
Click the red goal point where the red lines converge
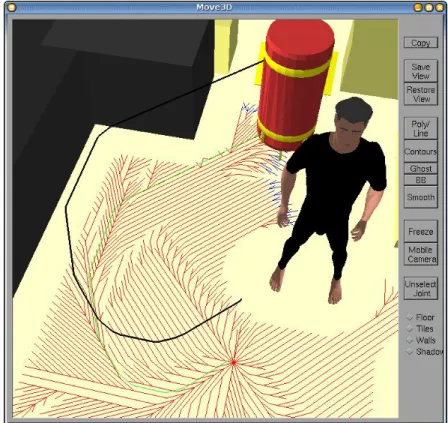tap(233, 362)
